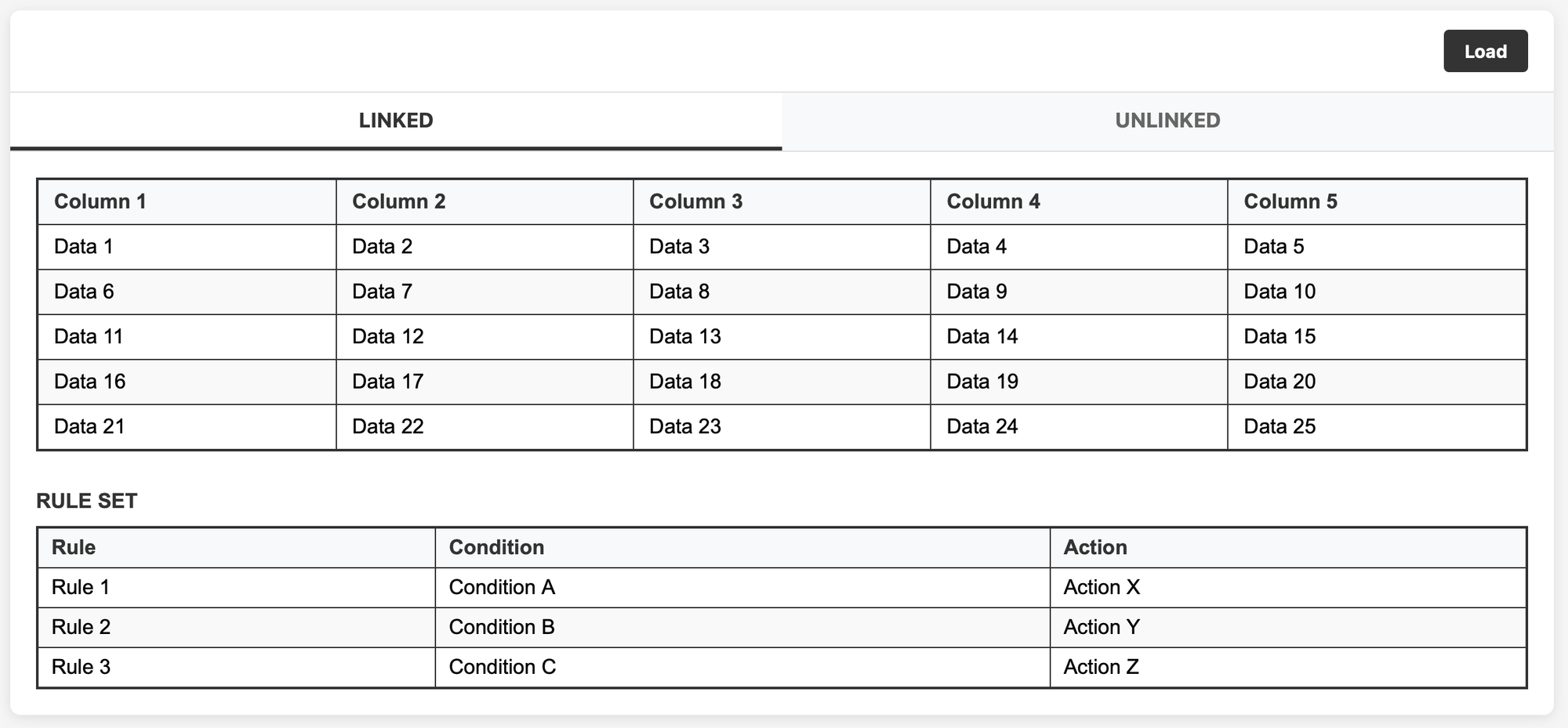Select the Data 25 cell
This screenshot has width=1568, height=728.
[x=1377, y=427]
